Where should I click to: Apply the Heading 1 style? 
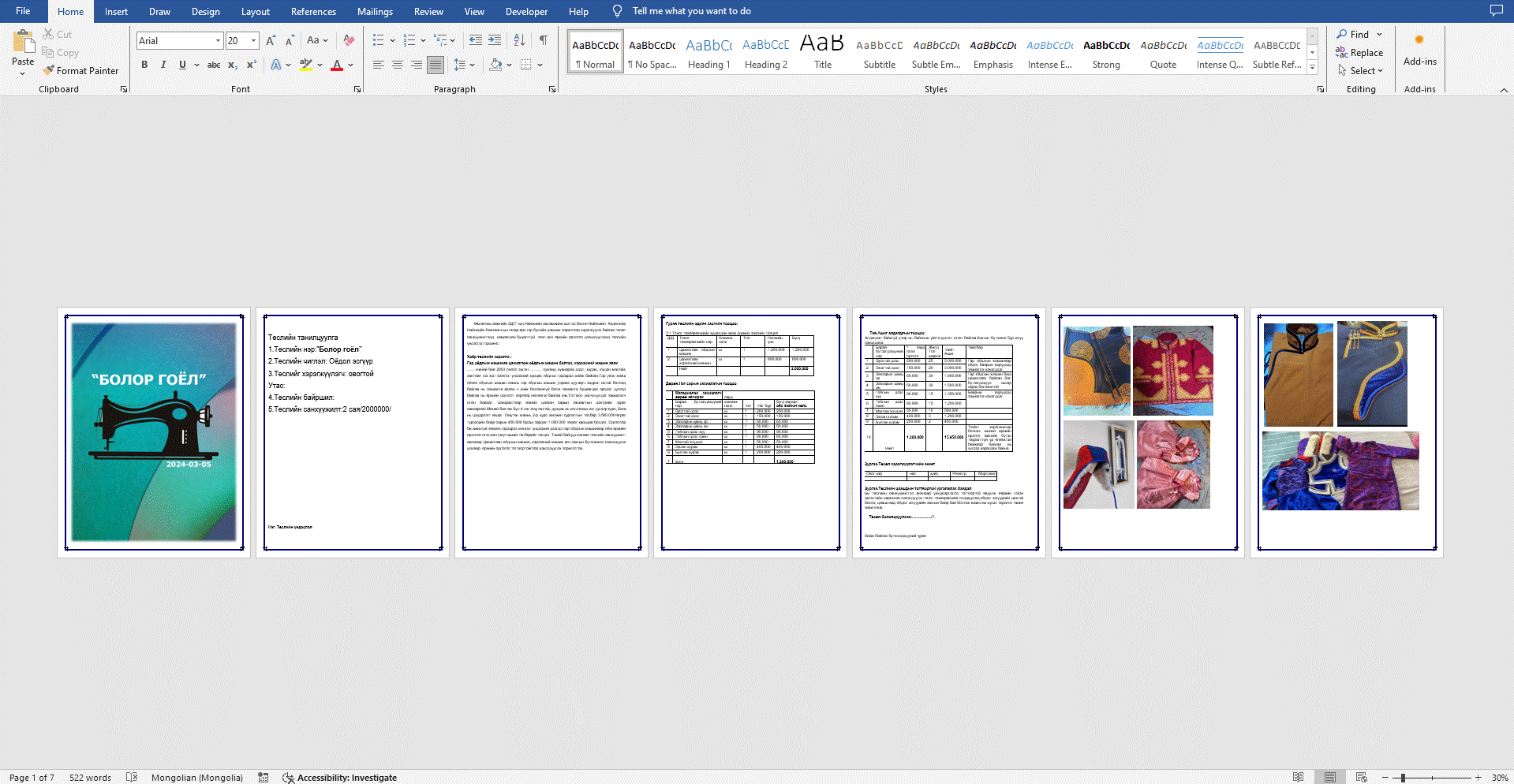[709, 52]
